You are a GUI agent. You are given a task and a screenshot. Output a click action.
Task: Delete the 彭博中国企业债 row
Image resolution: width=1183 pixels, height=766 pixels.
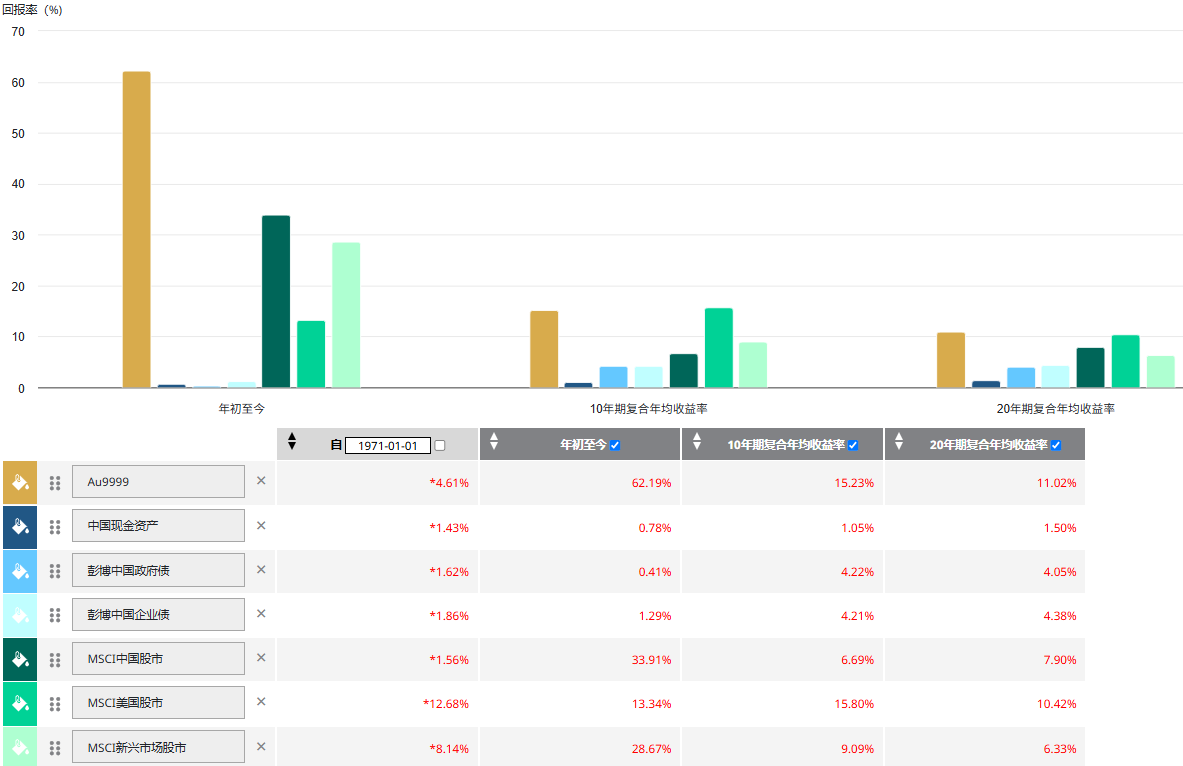point(261,613)
